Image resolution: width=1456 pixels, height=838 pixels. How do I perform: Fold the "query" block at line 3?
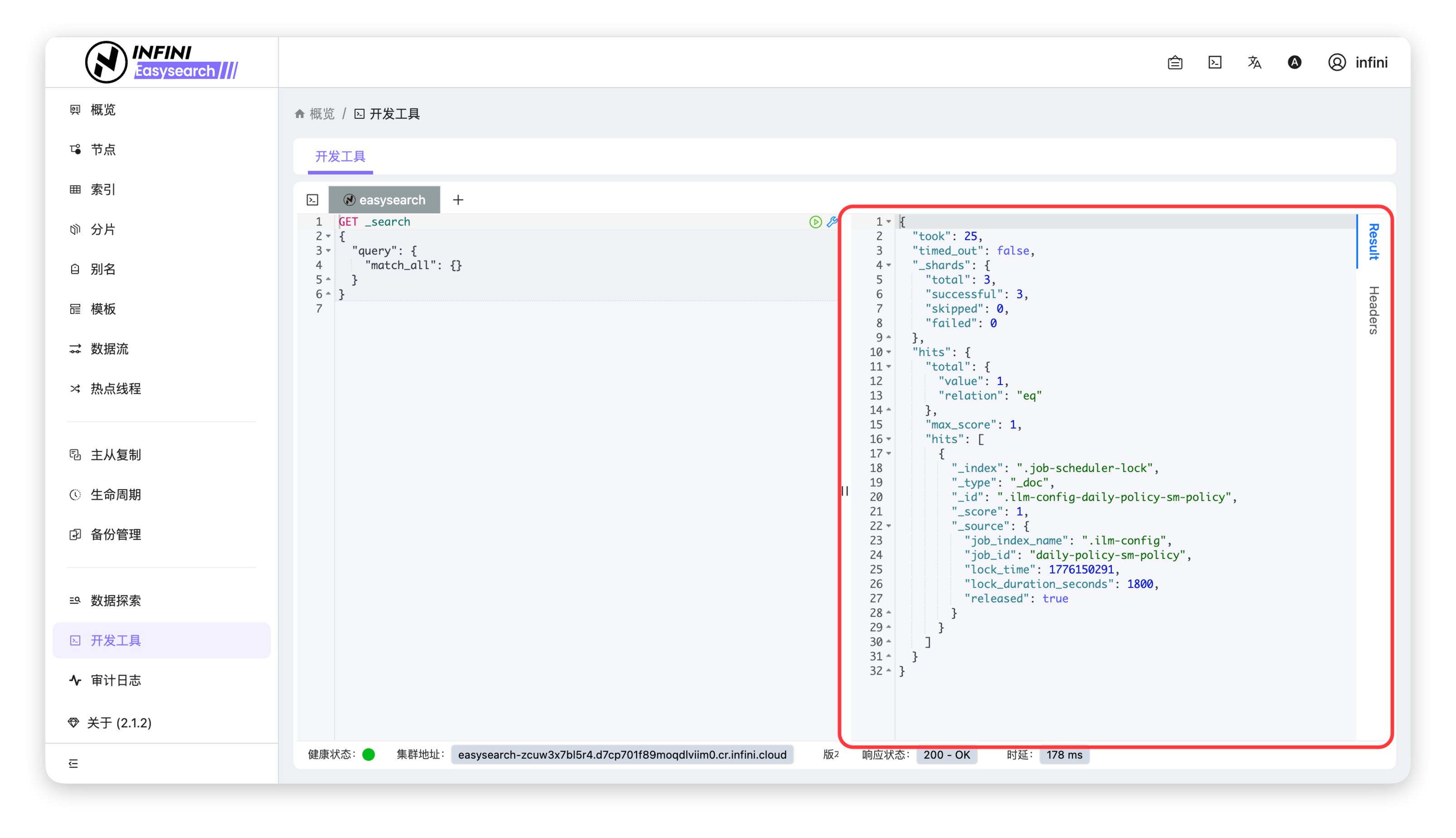(x=329, y=251)
